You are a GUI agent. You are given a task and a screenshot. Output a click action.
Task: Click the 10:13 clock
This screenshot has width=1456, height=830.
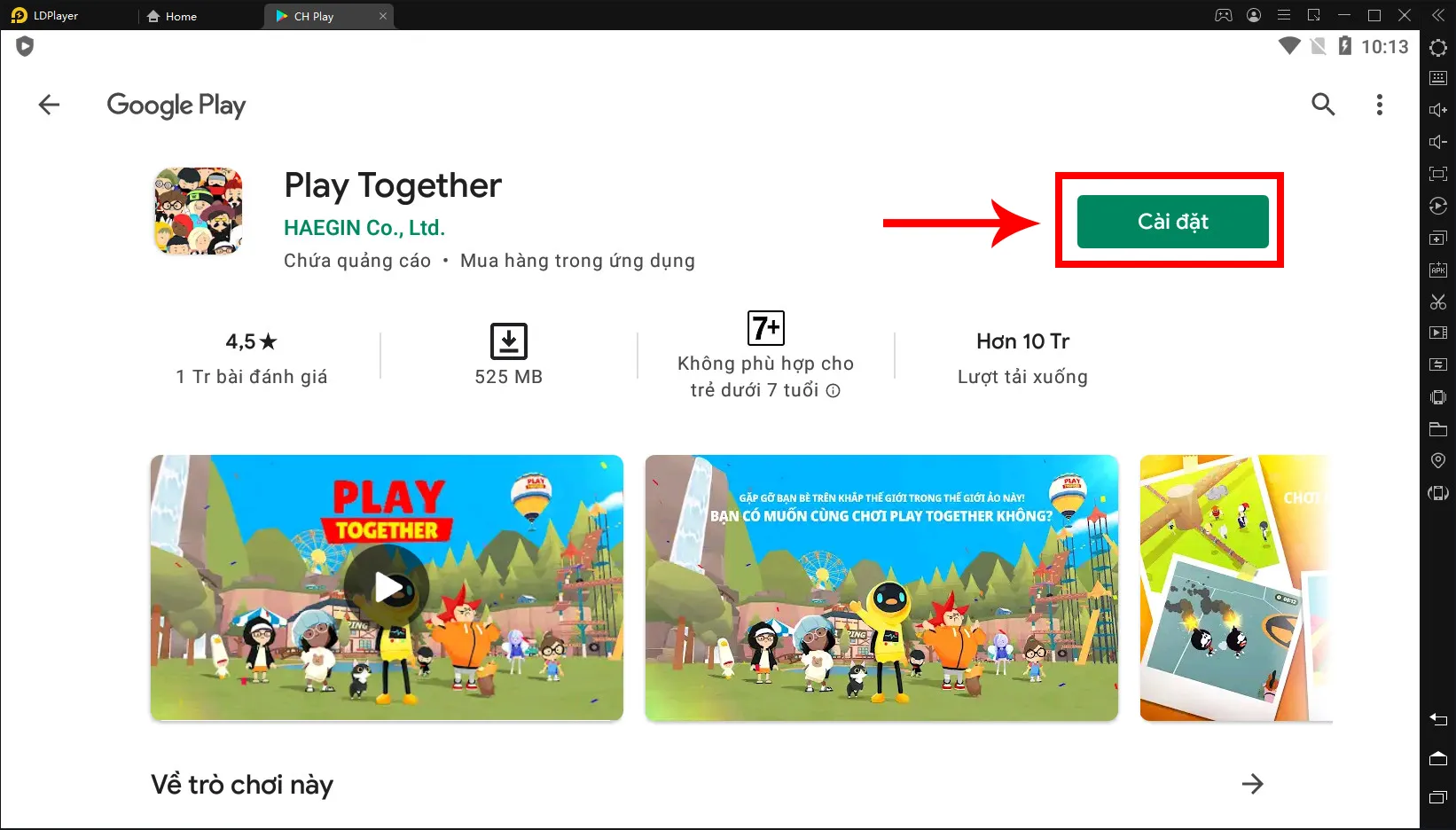coord(1385,47)
